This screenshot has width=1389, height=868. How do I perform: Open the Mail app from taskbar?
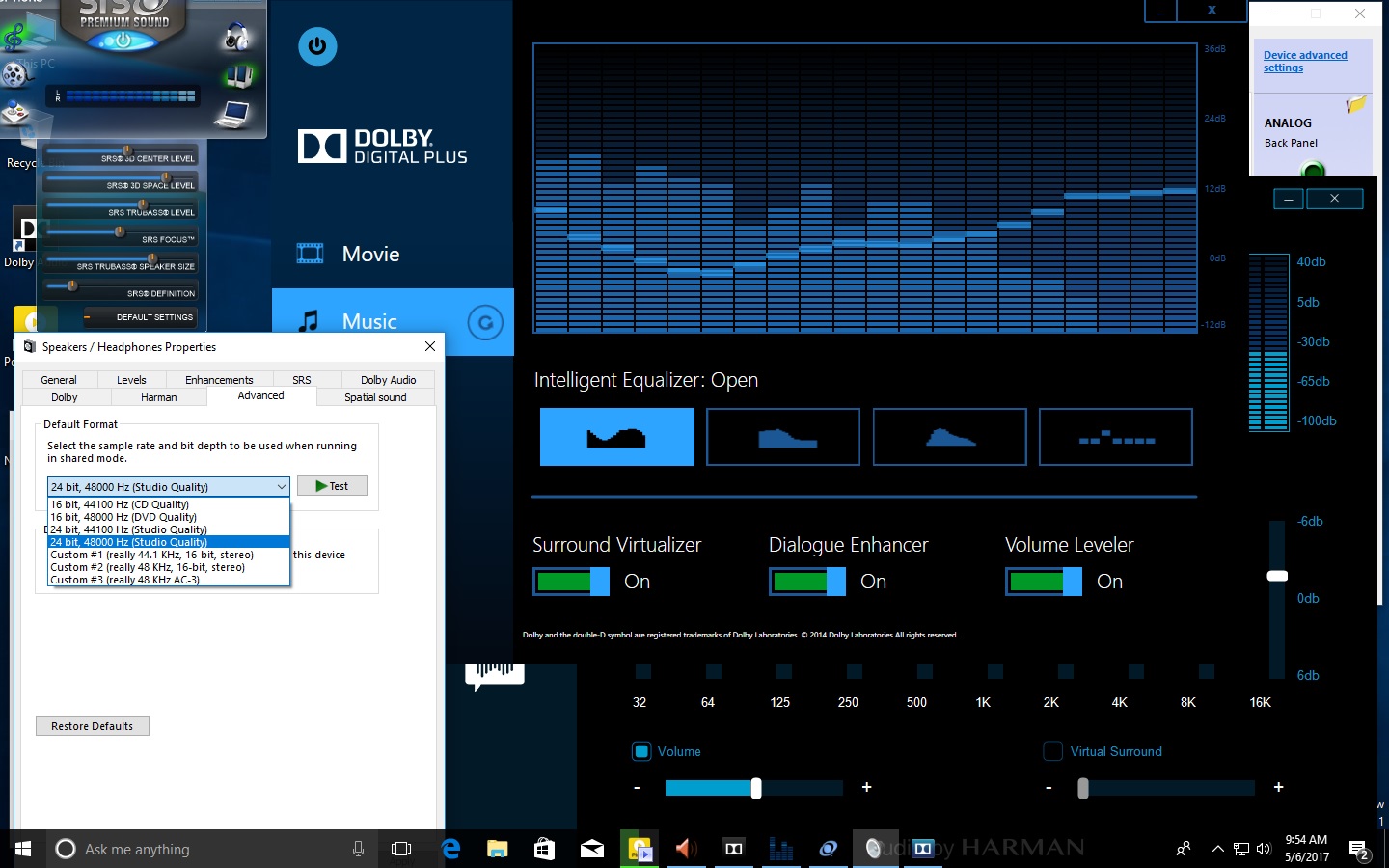point(591,849)
